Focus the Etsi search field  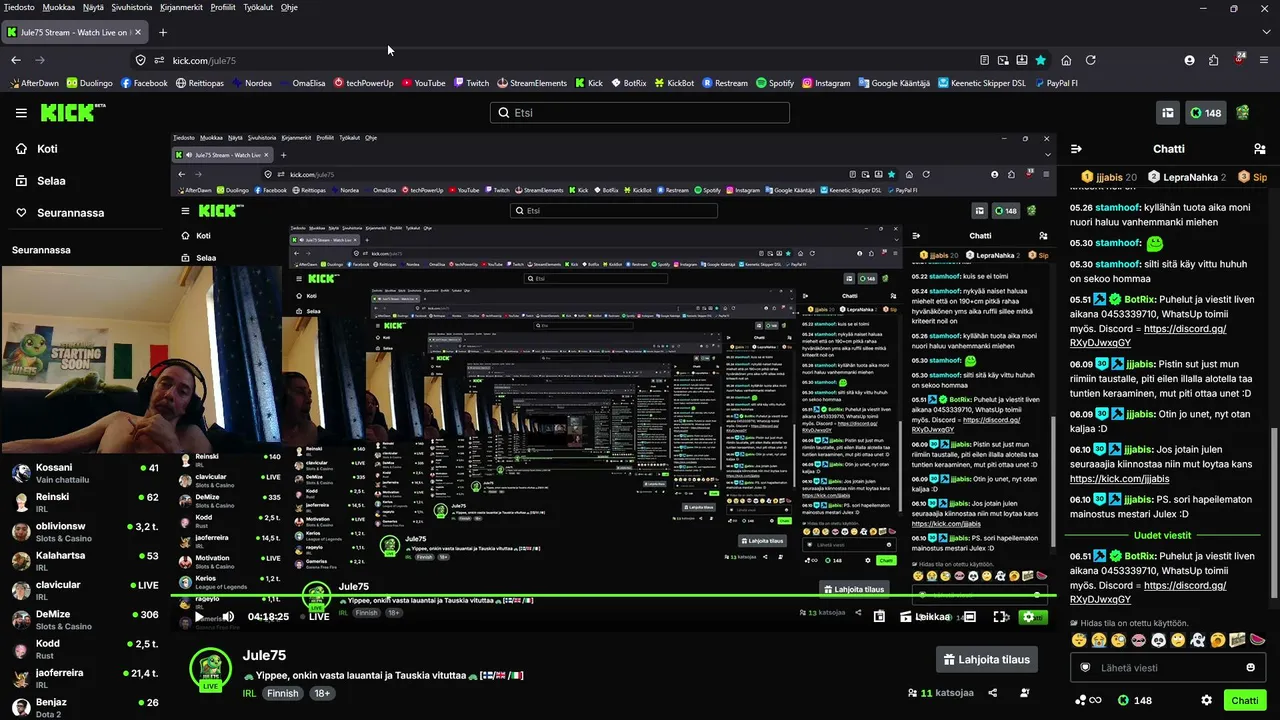pyautogui.click(x=640, y=113)
